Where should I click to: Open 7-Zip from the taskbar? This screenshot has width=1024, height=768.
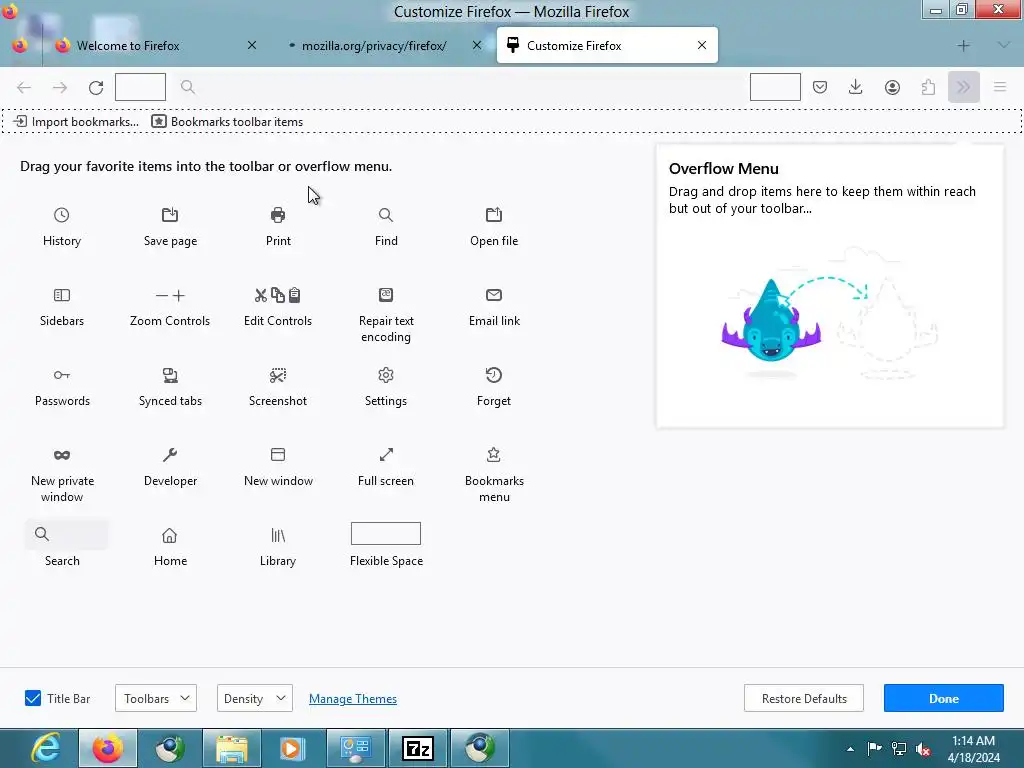(x=418, y=748)
